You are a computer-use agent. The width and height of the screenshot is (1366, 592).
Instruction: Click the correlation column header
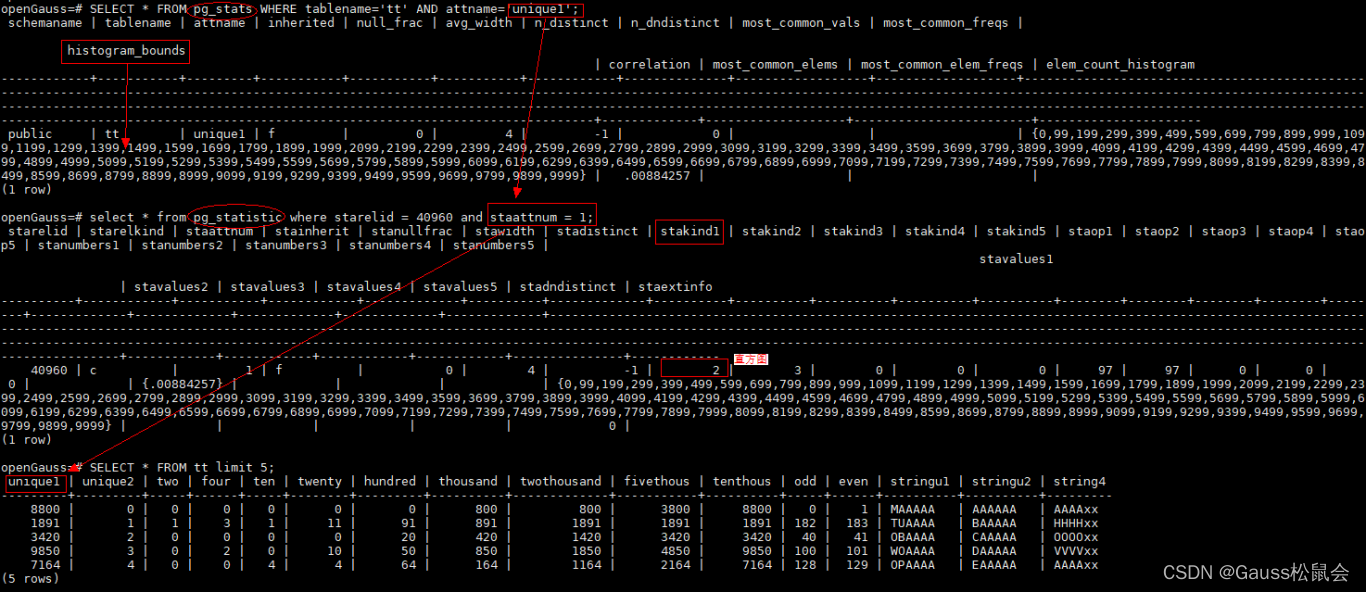(649, 65)
